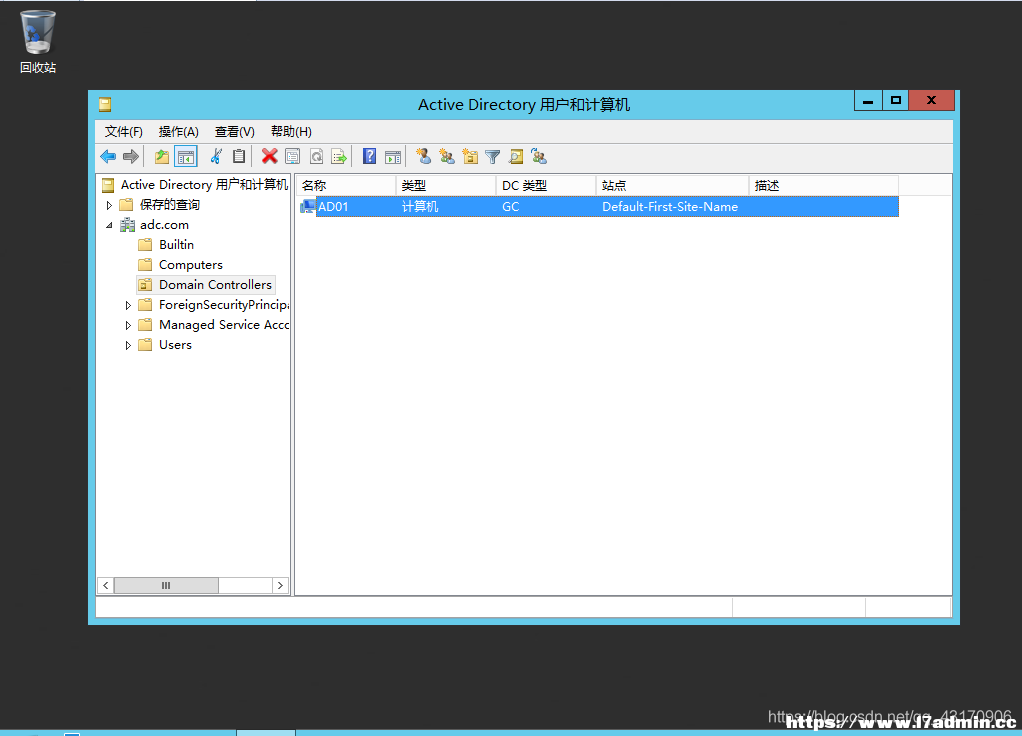The image size is (1022, 736).
Task: Open Help with the blue question mark icon
Action: click(370, 156)
